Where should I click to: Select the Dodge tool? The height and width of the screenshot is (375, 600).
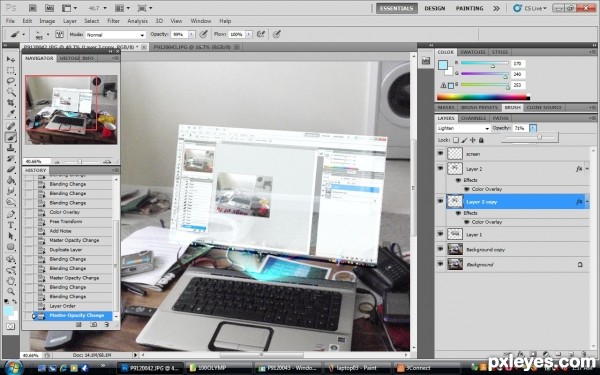11,202
